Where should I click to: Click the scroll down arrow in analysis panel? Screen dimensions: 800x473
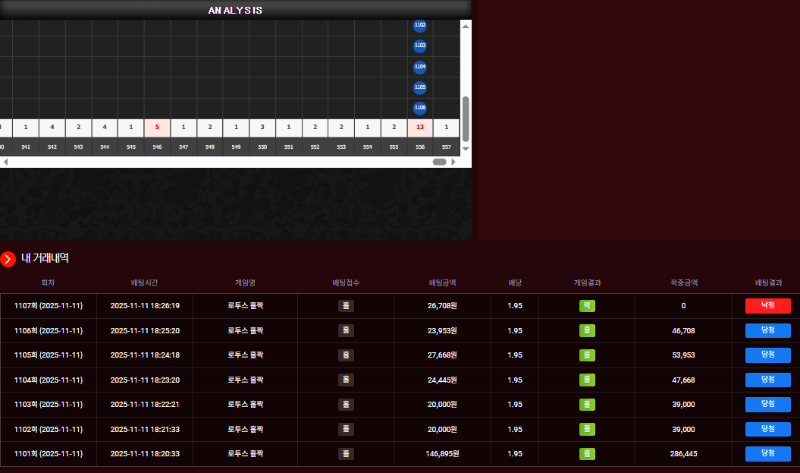(x=465, y=148)
